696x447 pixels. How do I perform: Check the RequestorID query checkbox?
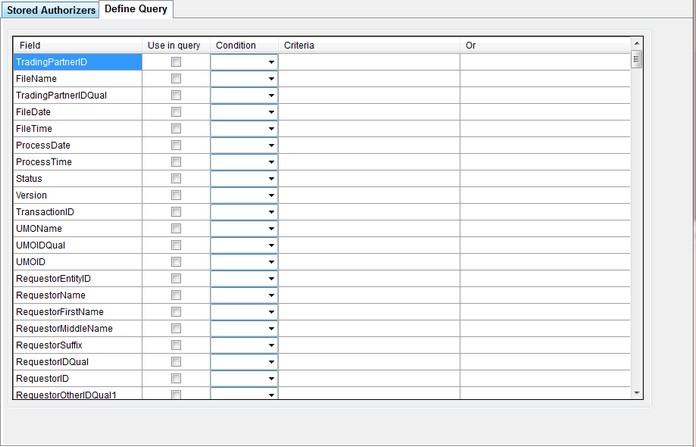[176, 379]
